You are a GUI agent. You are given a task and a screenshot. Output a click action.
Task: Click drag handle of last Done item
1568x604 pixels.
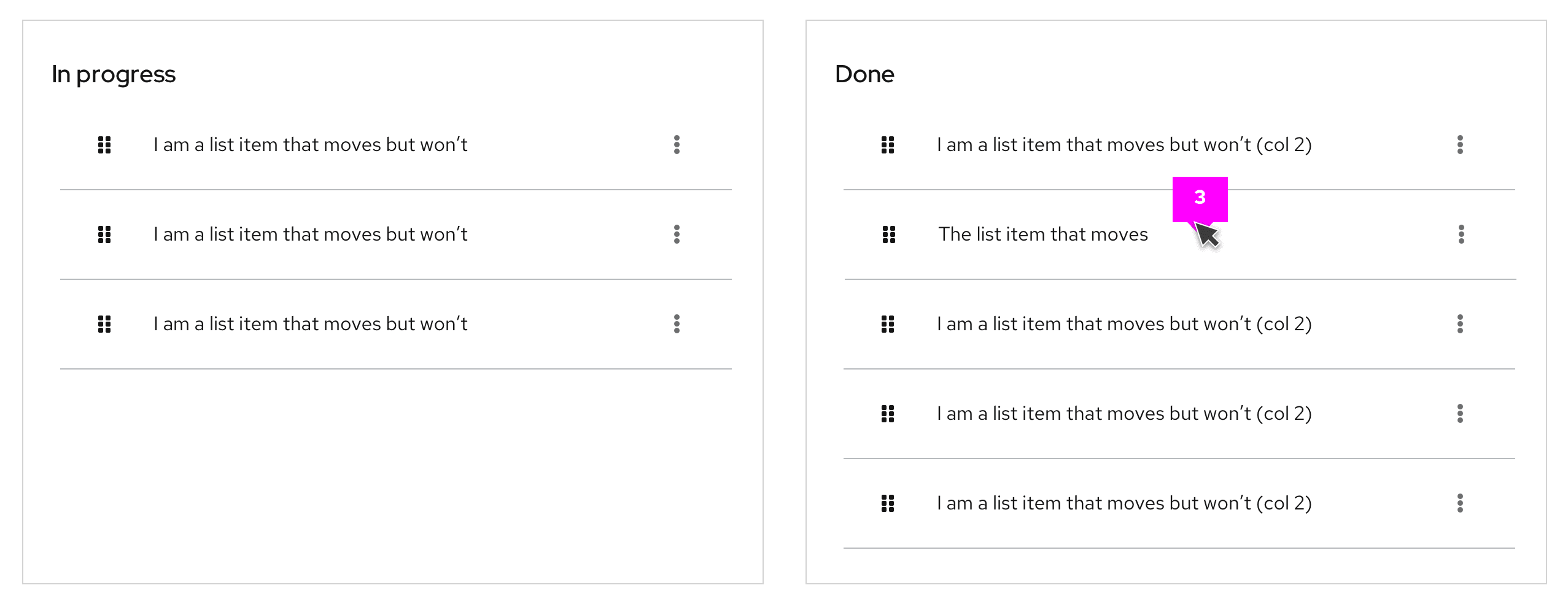(888, 503)
